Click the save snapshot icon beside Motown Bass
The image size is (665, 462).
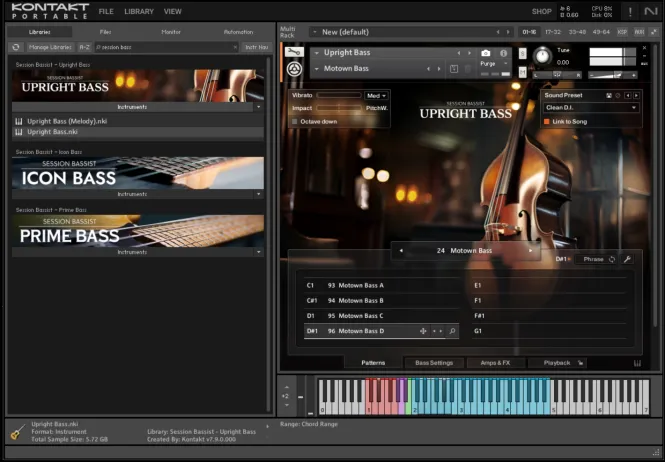pyautogui.click(x=454, y=69)
